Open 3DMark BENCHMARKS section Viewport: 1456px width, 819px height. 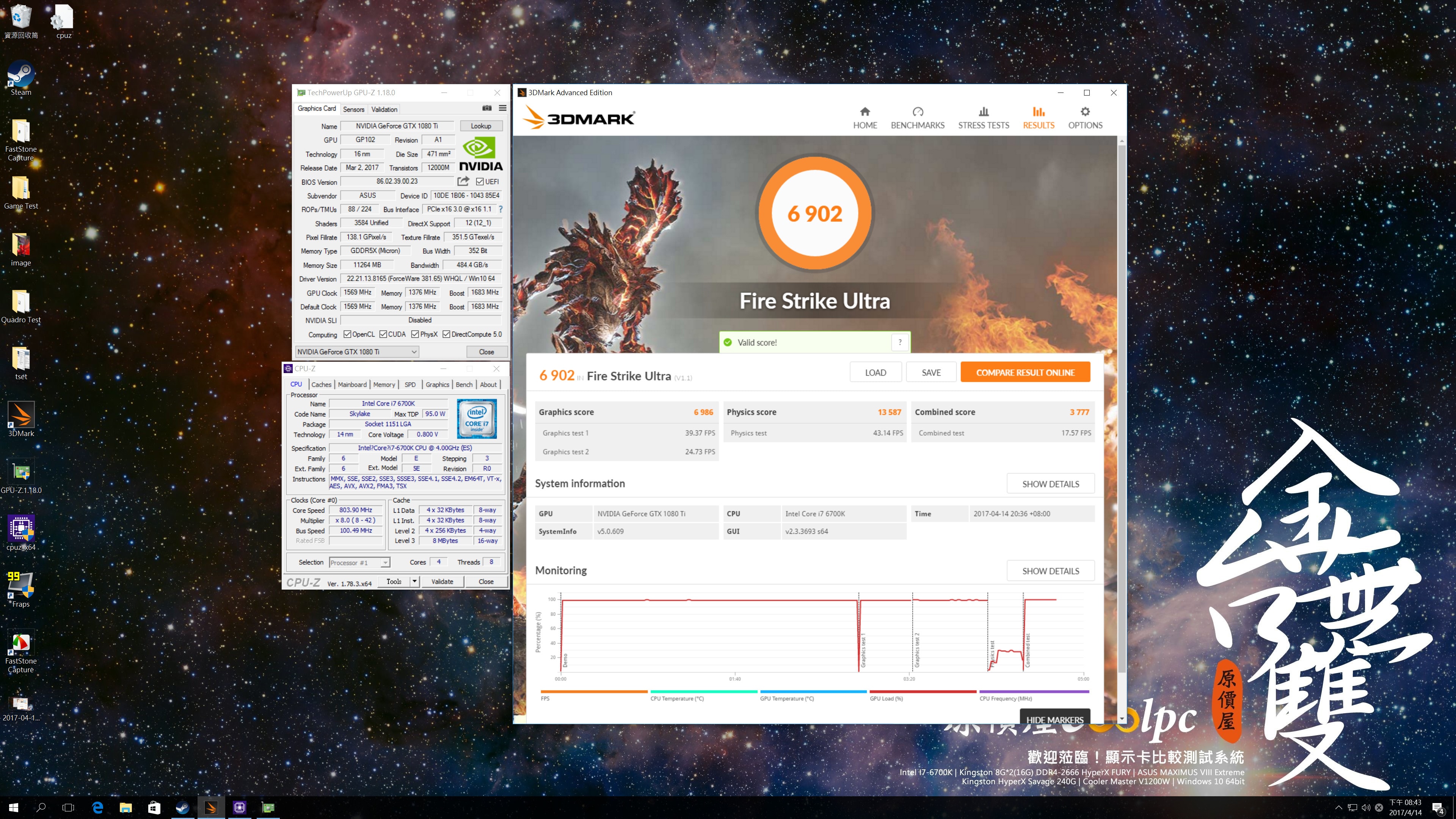(917, 118)
